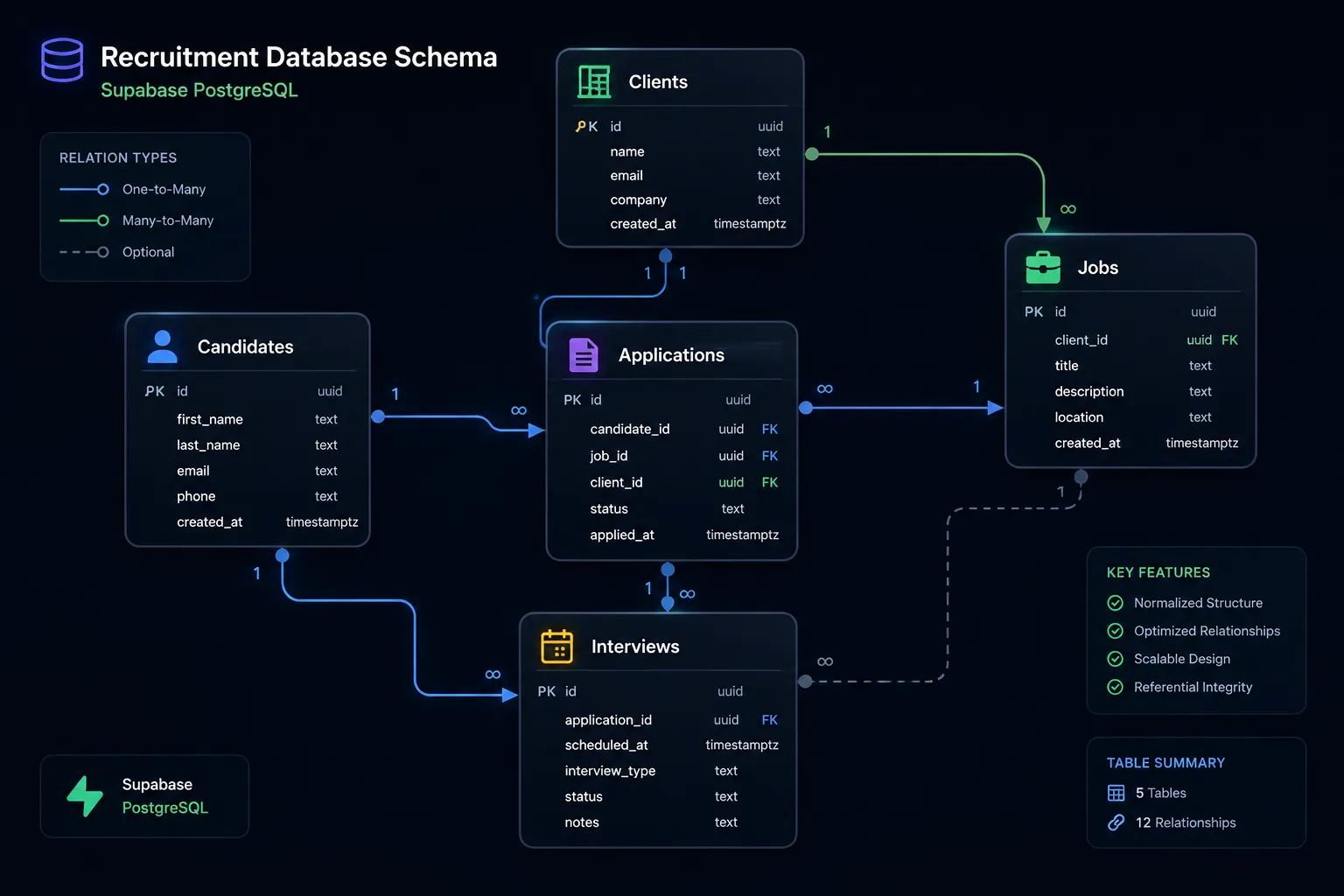This screenshot has width=1344, height=896.
Task: Click the Interviews calendar icon
Action: coord(556,647)
